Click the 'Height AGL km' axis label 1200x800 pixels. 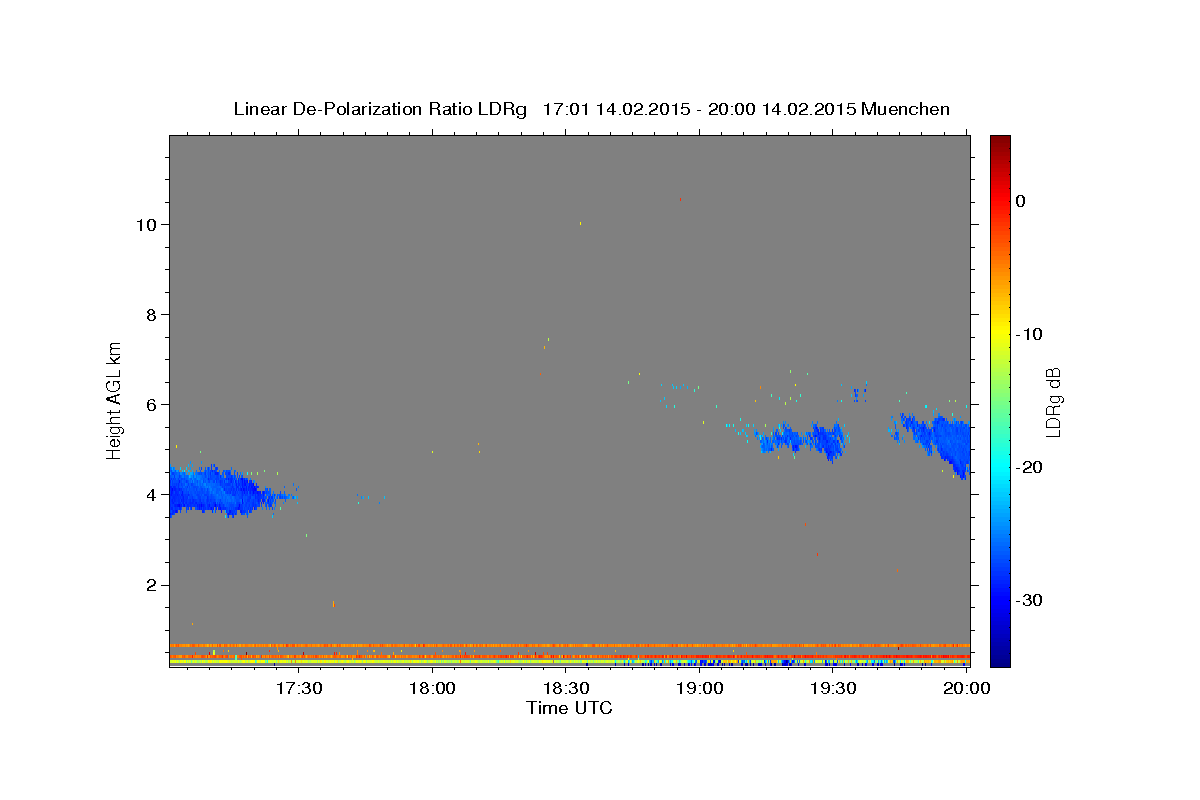click(115, 399)
